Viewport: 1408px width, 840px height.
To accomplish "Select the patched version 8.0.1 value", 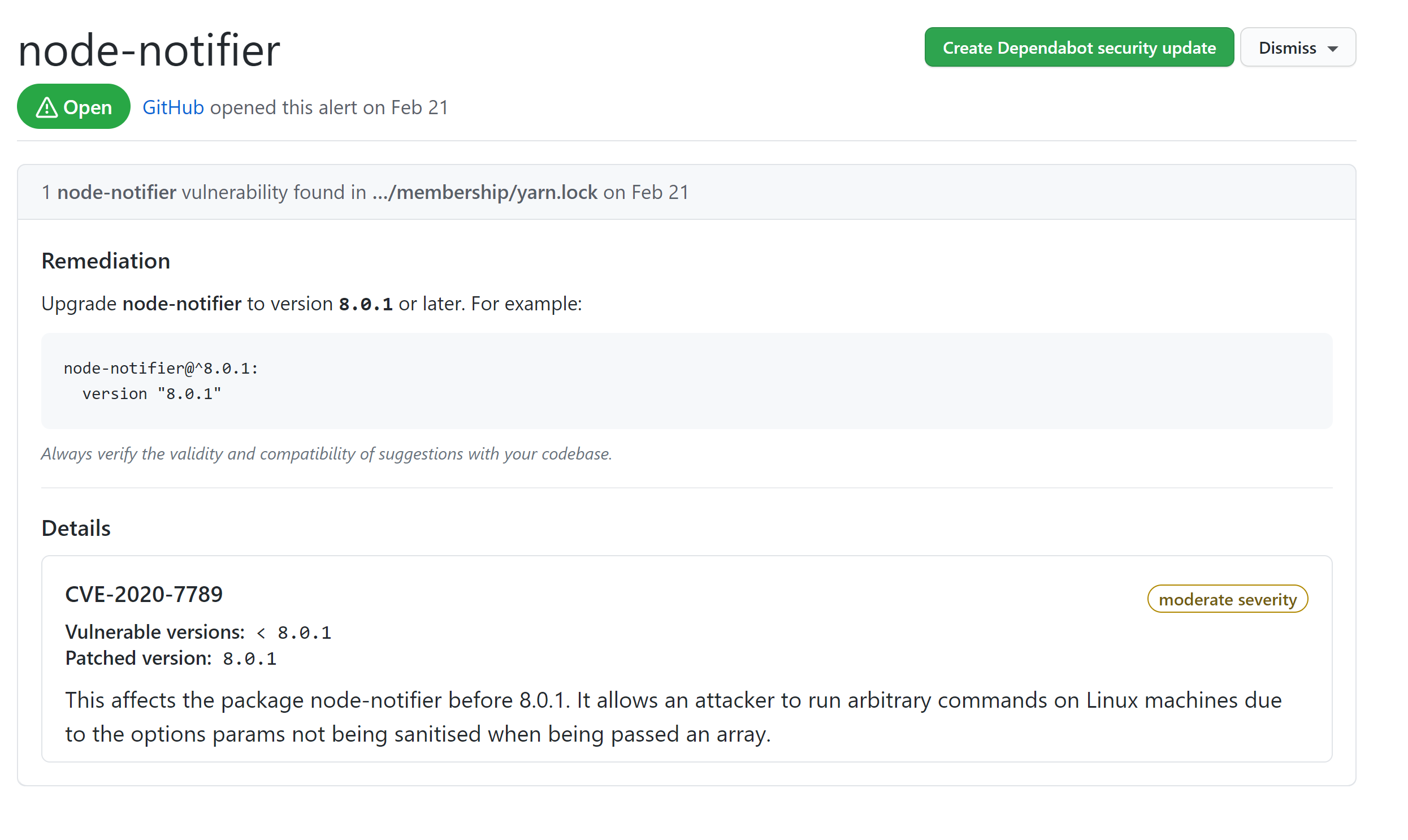I will pos(250,658).
